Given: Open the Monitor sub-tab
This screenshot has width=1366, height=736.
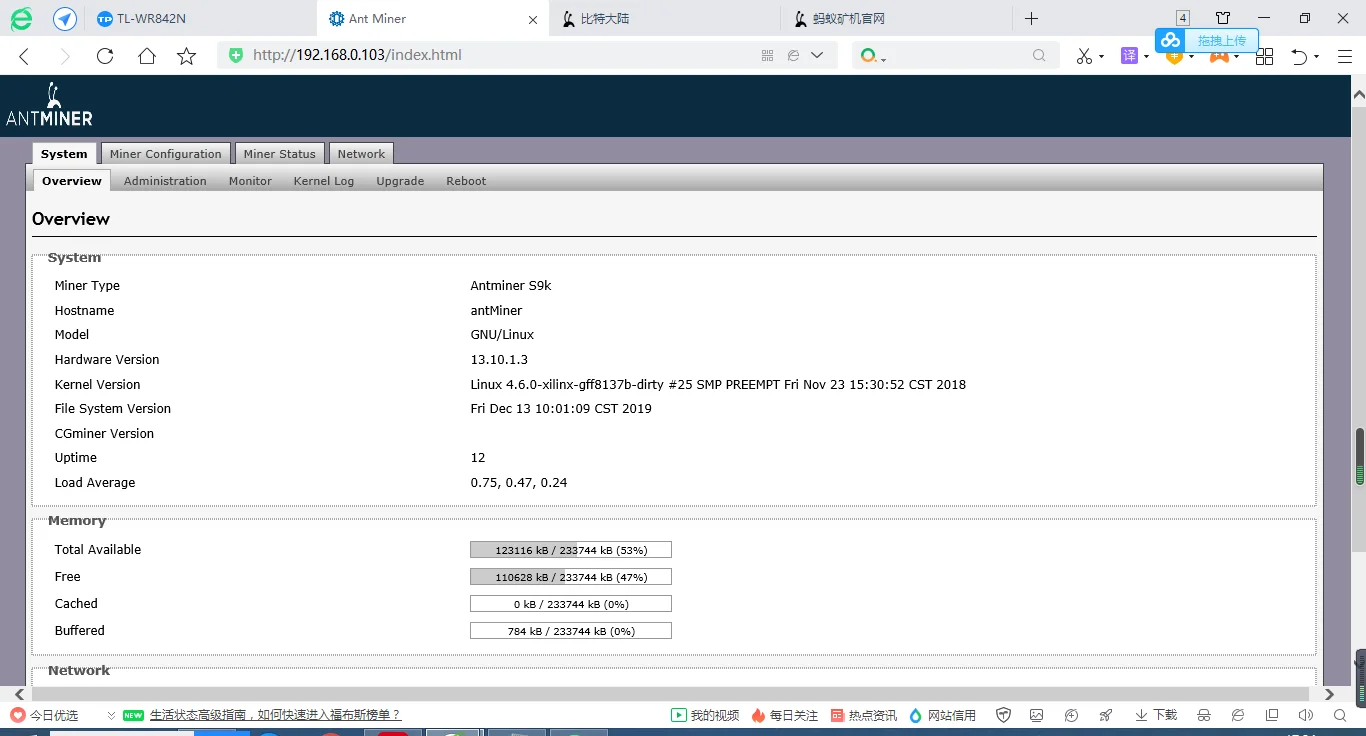Looking at the screenshot, I should pos(250,181).
